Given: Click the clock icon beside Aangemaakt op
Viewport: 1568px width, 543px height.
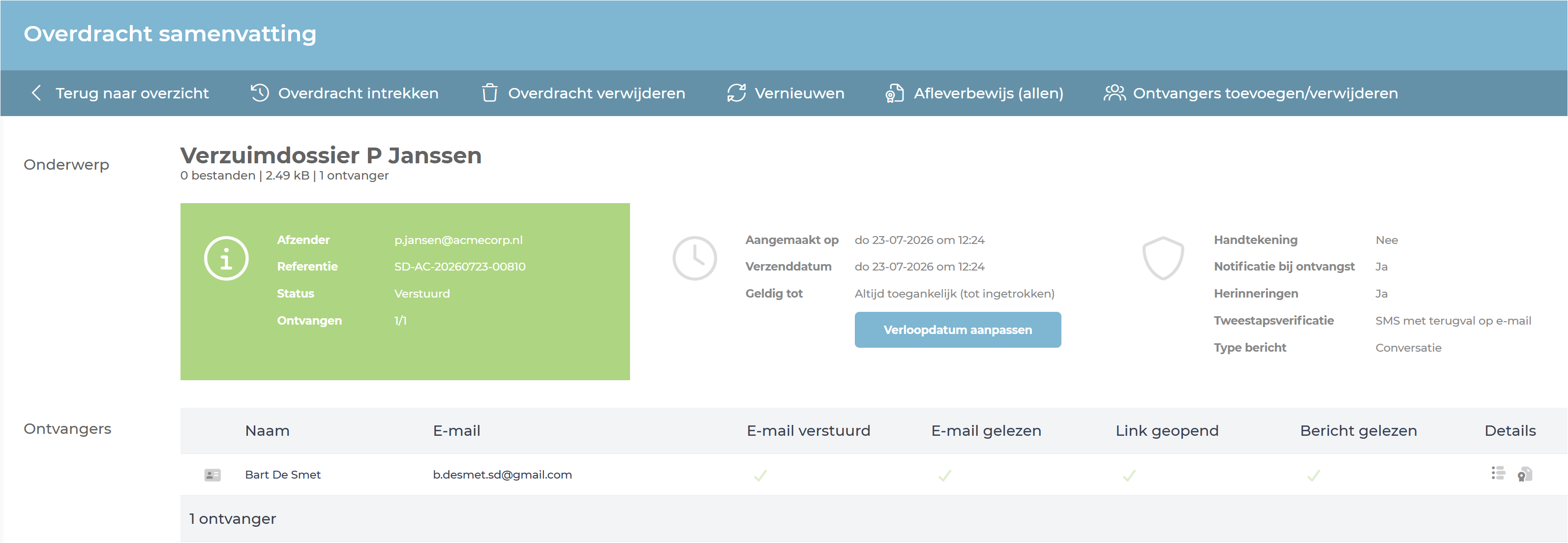Looking at the screenshot, I should pos(694,258).
